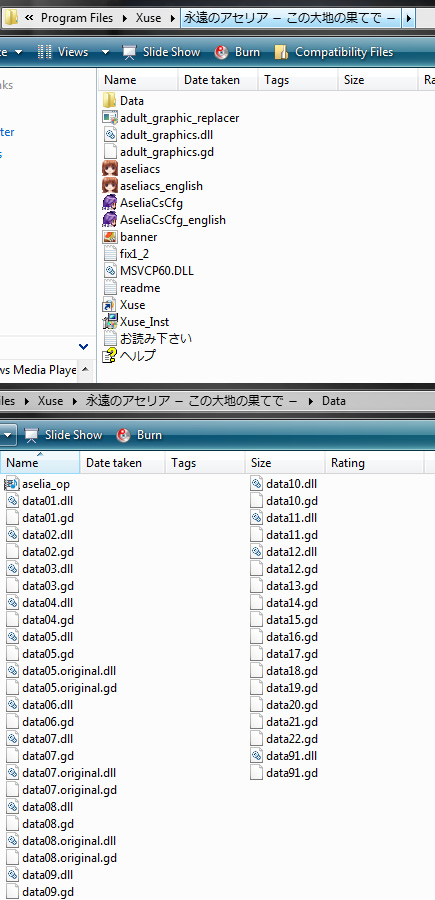Viewport: 435px width, 900px height.
Task: Select data06.dll file
Action: [40, 705]
